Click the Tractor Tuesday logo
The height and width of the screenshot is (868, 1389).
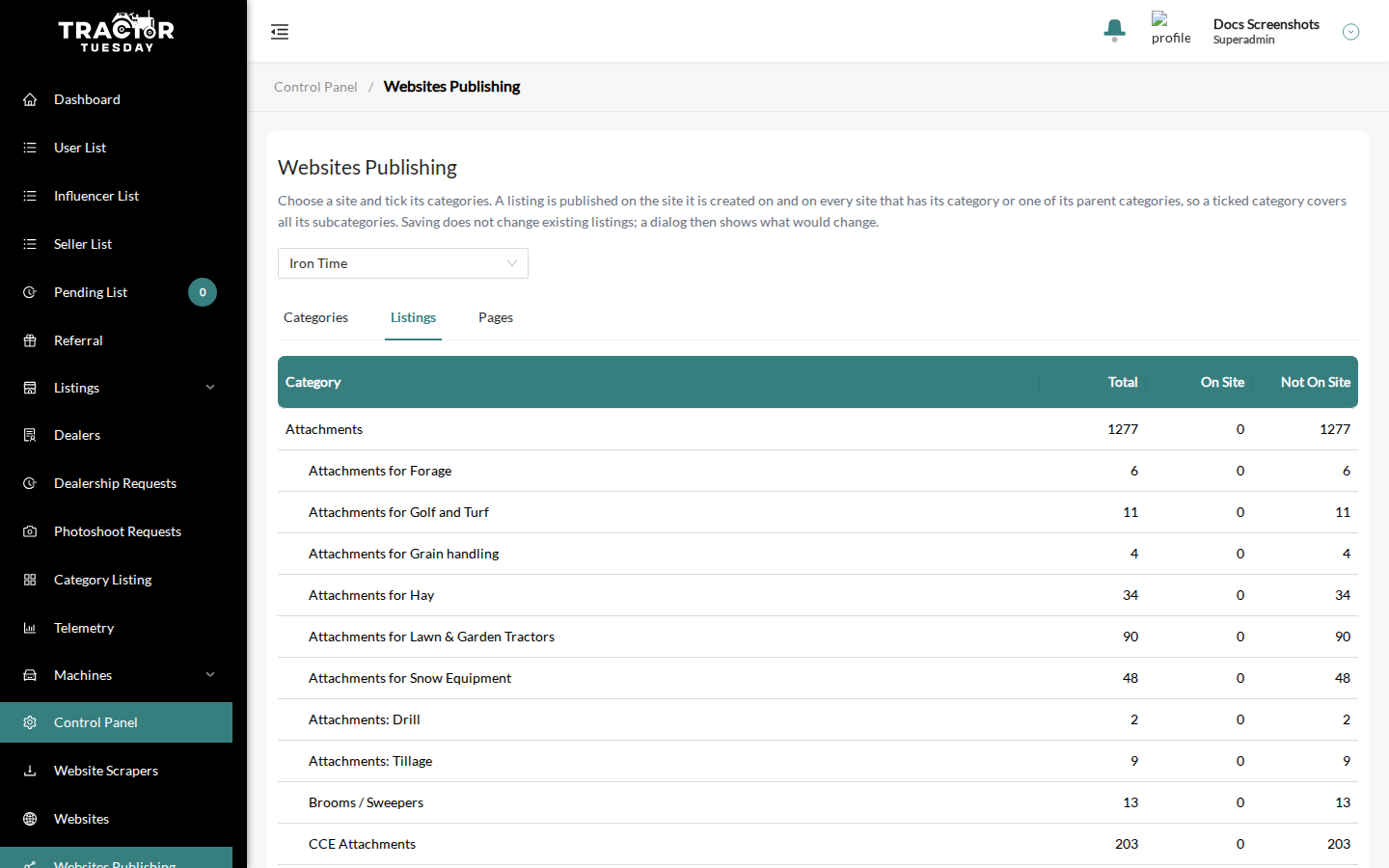click(116, 32)
